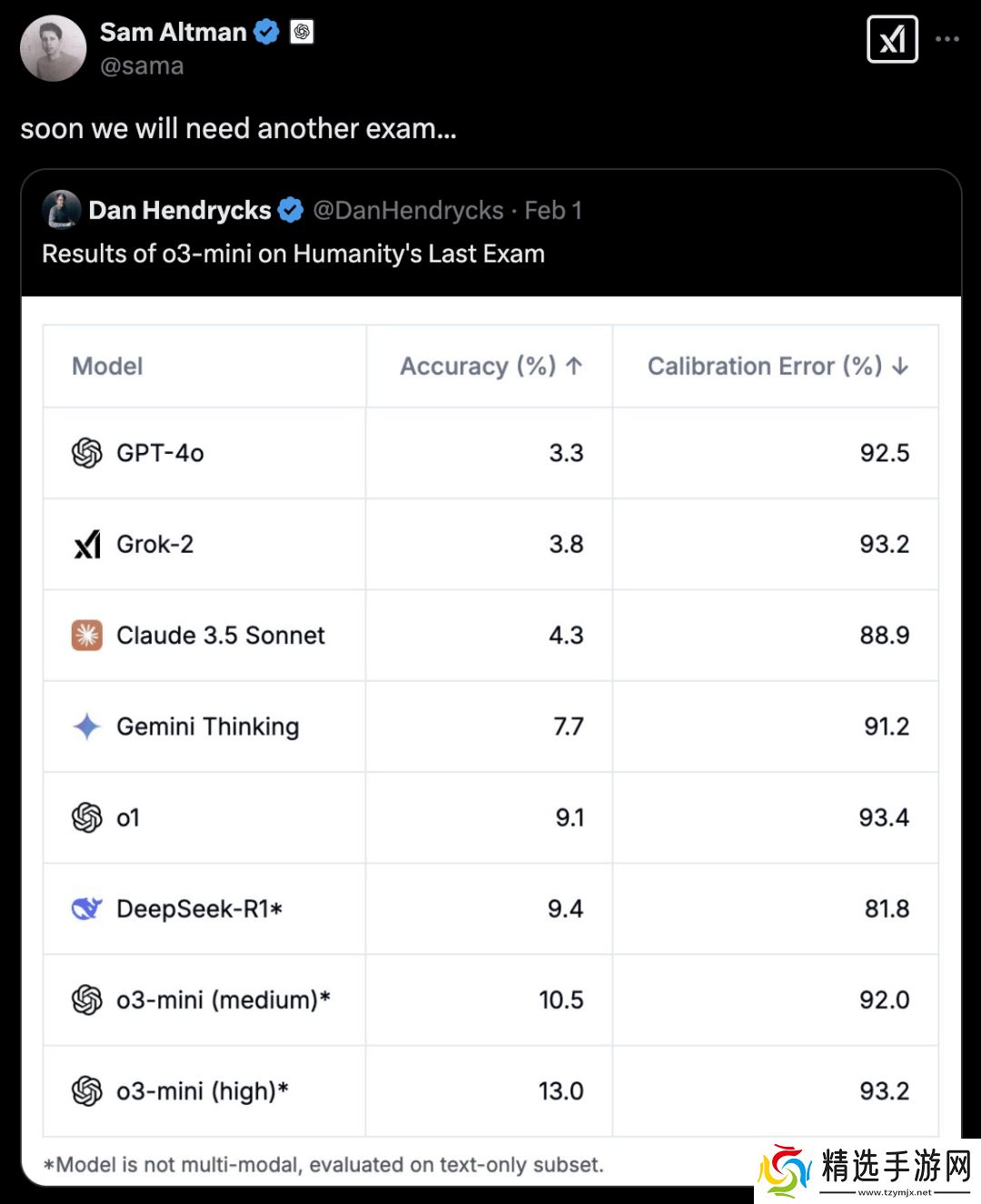Click the Gemini Thinking sparkle icon

tap(87, 726)
